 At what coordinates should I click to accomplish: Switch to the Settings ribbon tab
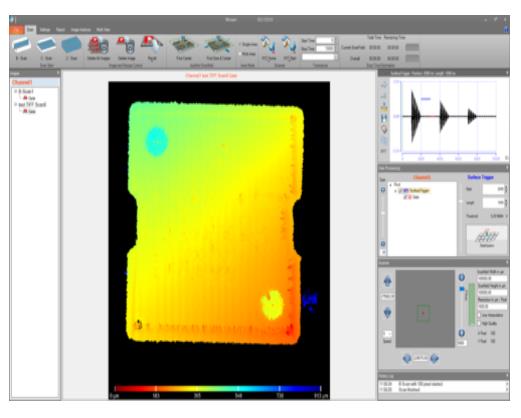[45, 30]
